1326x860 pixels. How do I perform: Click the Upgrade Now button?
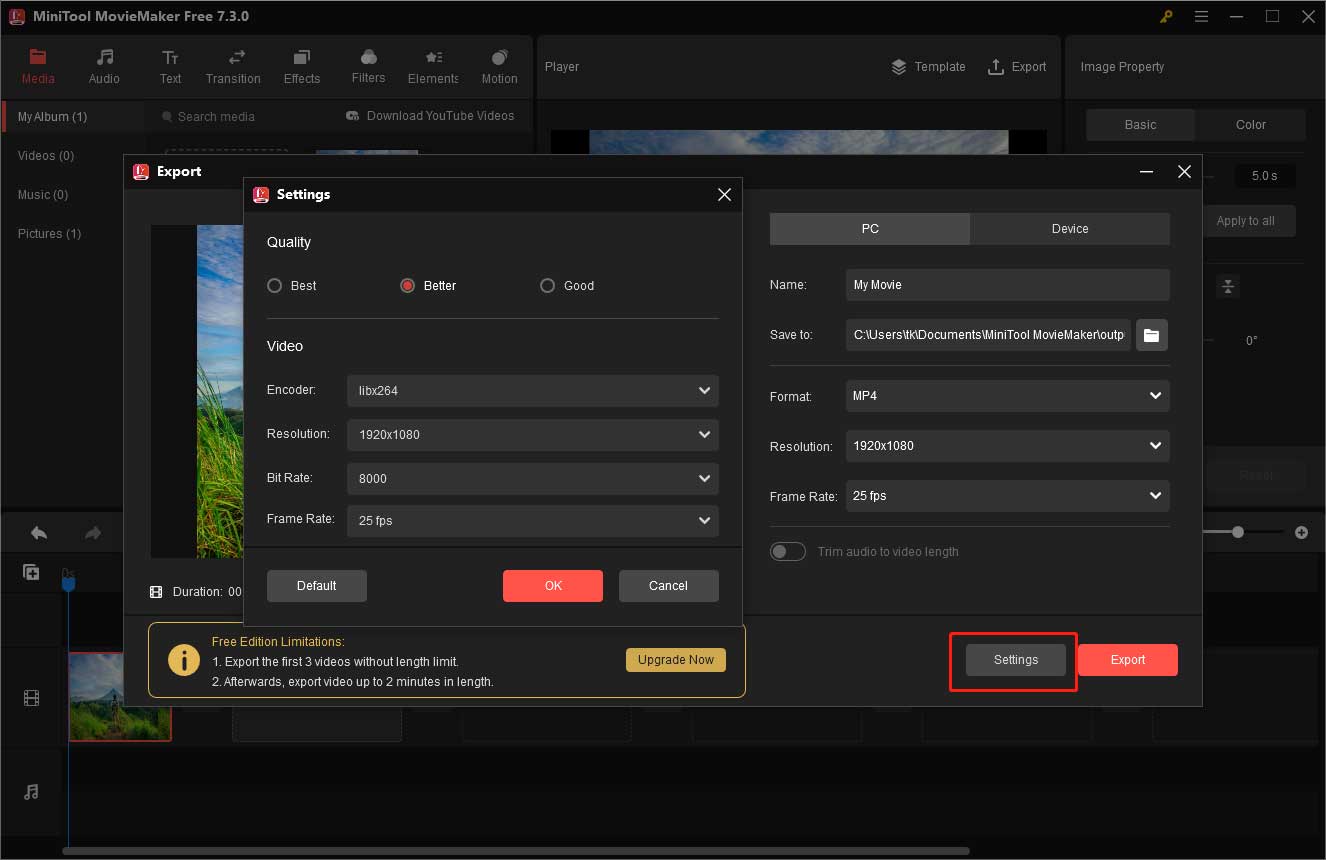tap(676, 660)
